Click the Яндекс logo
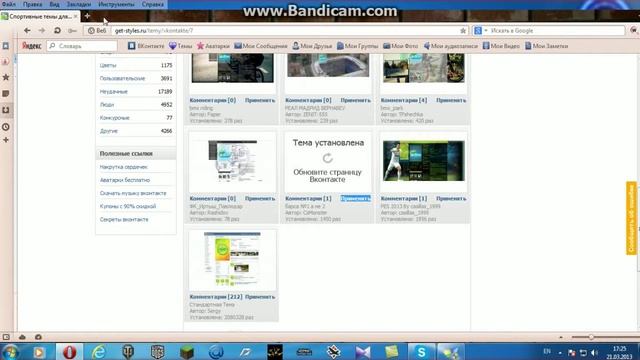Image resolution: width=640 pixels, height=360 pixels. point(32,46)
